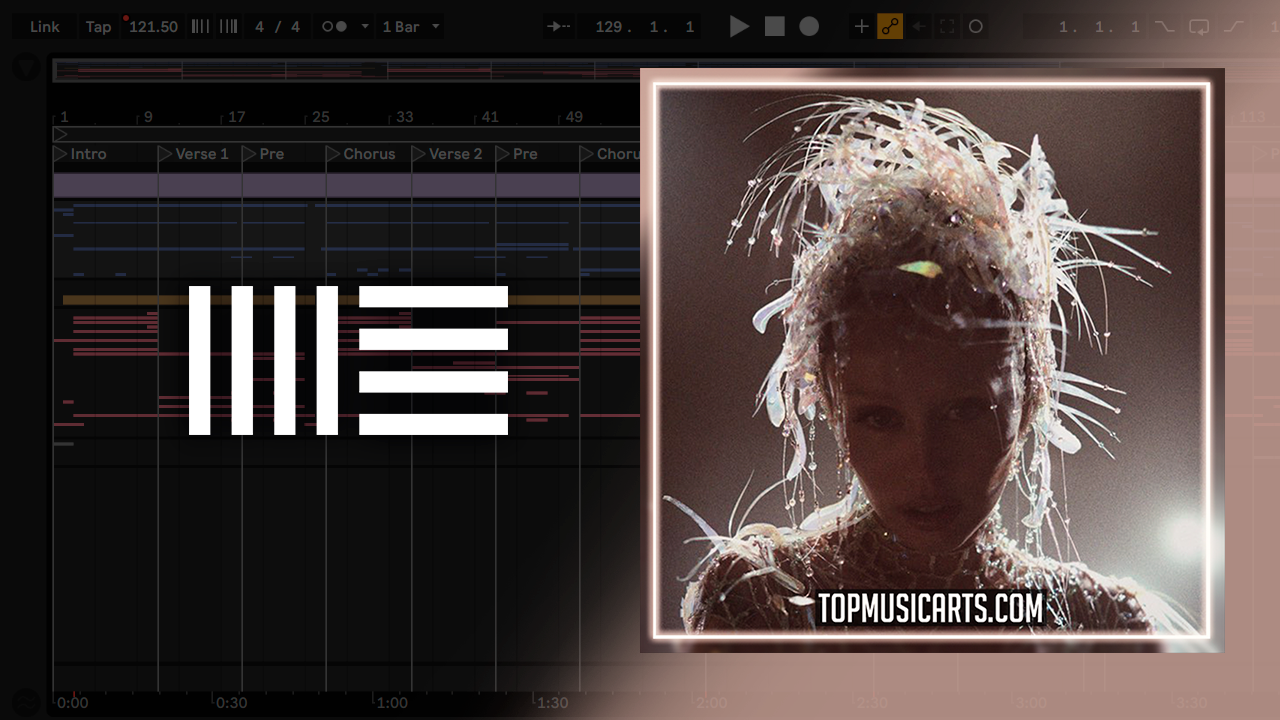Hit the Arrangement Record circle button
This screenshot has height=720, width=1280.
pyautogui.click(x=809, y=27)
